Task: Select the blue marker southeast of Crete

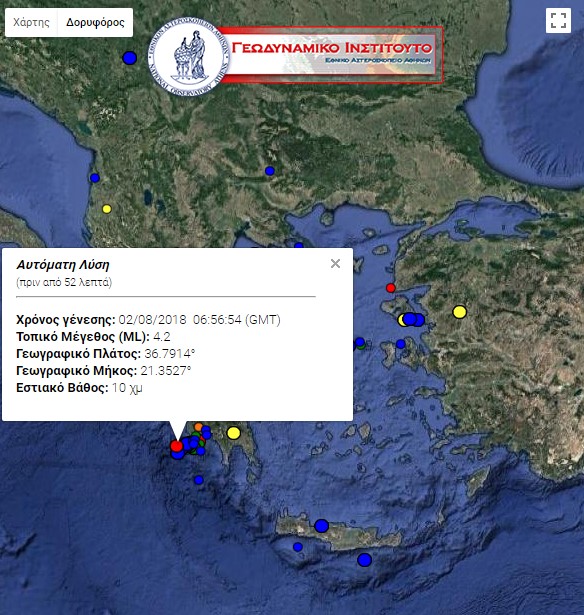Action: pos(364,560)
